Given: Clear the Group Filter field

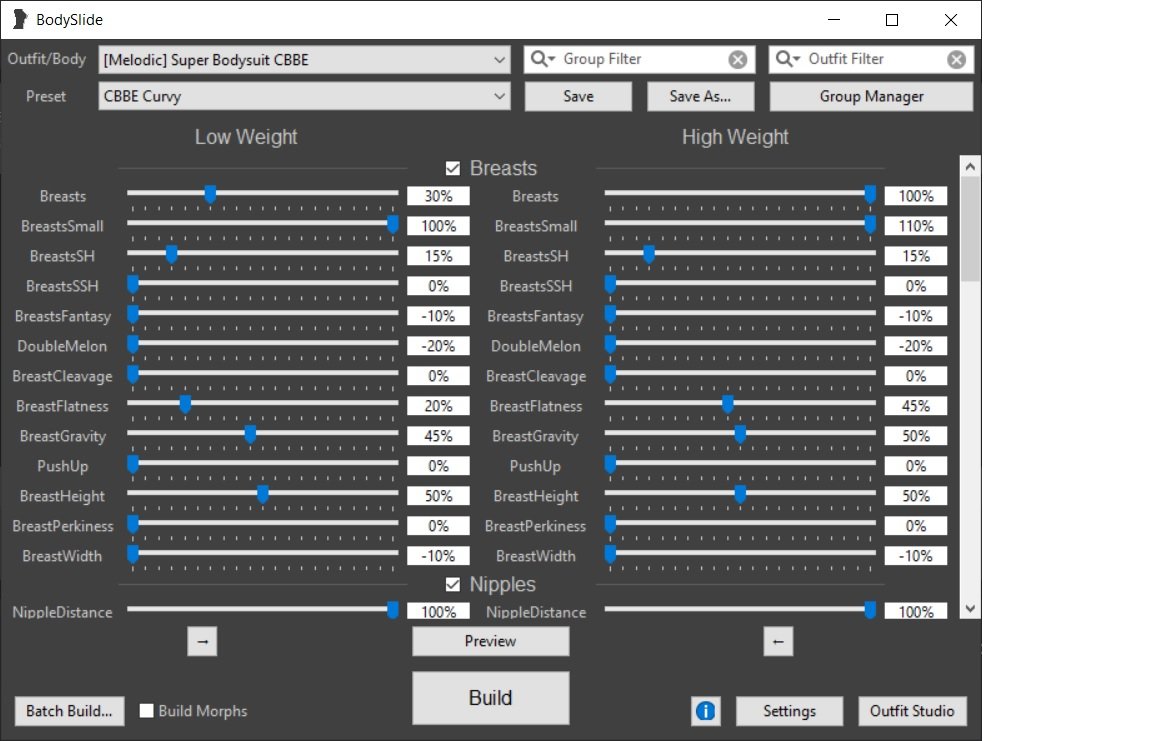Looking at the screenshot, I should point(738,60).
